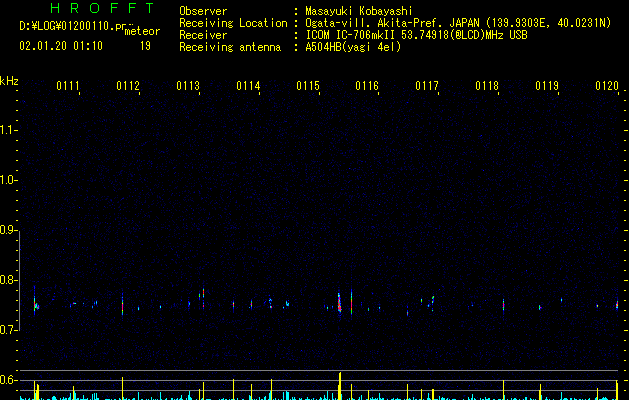Click the 0118 time marker

click(487, 86)
